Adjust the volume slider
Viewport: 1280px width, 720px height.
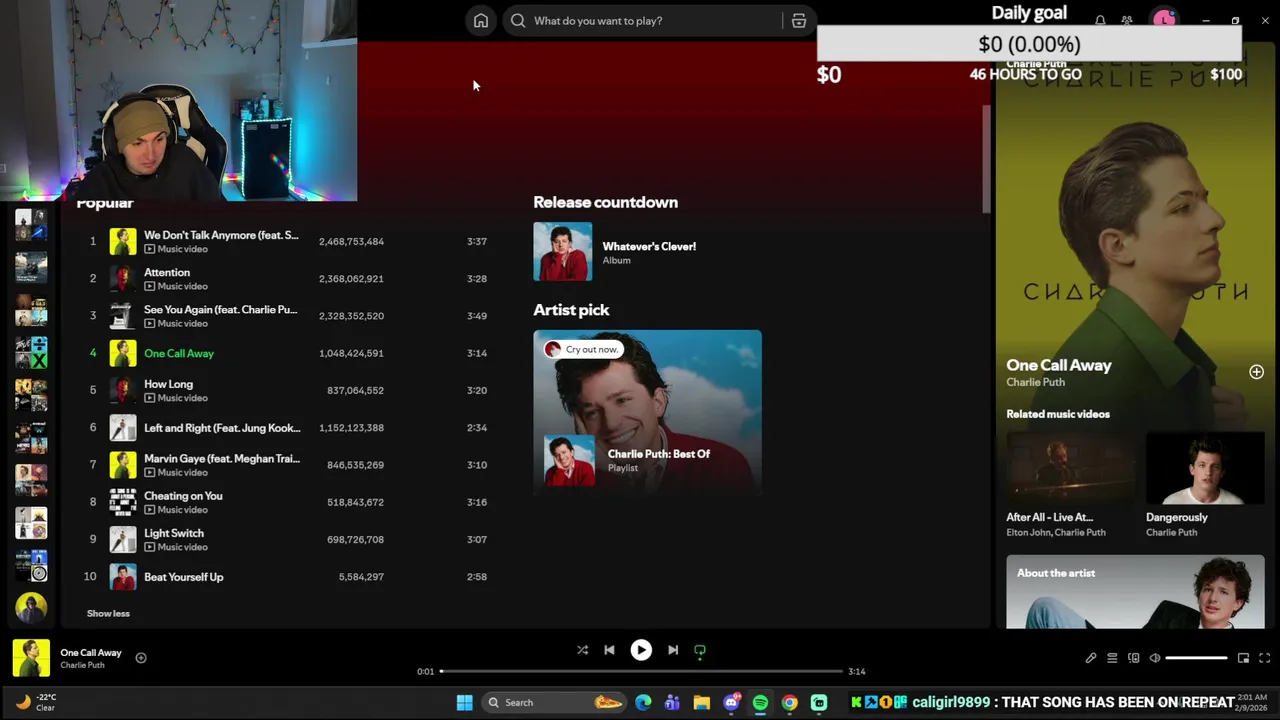[1196, 658]
